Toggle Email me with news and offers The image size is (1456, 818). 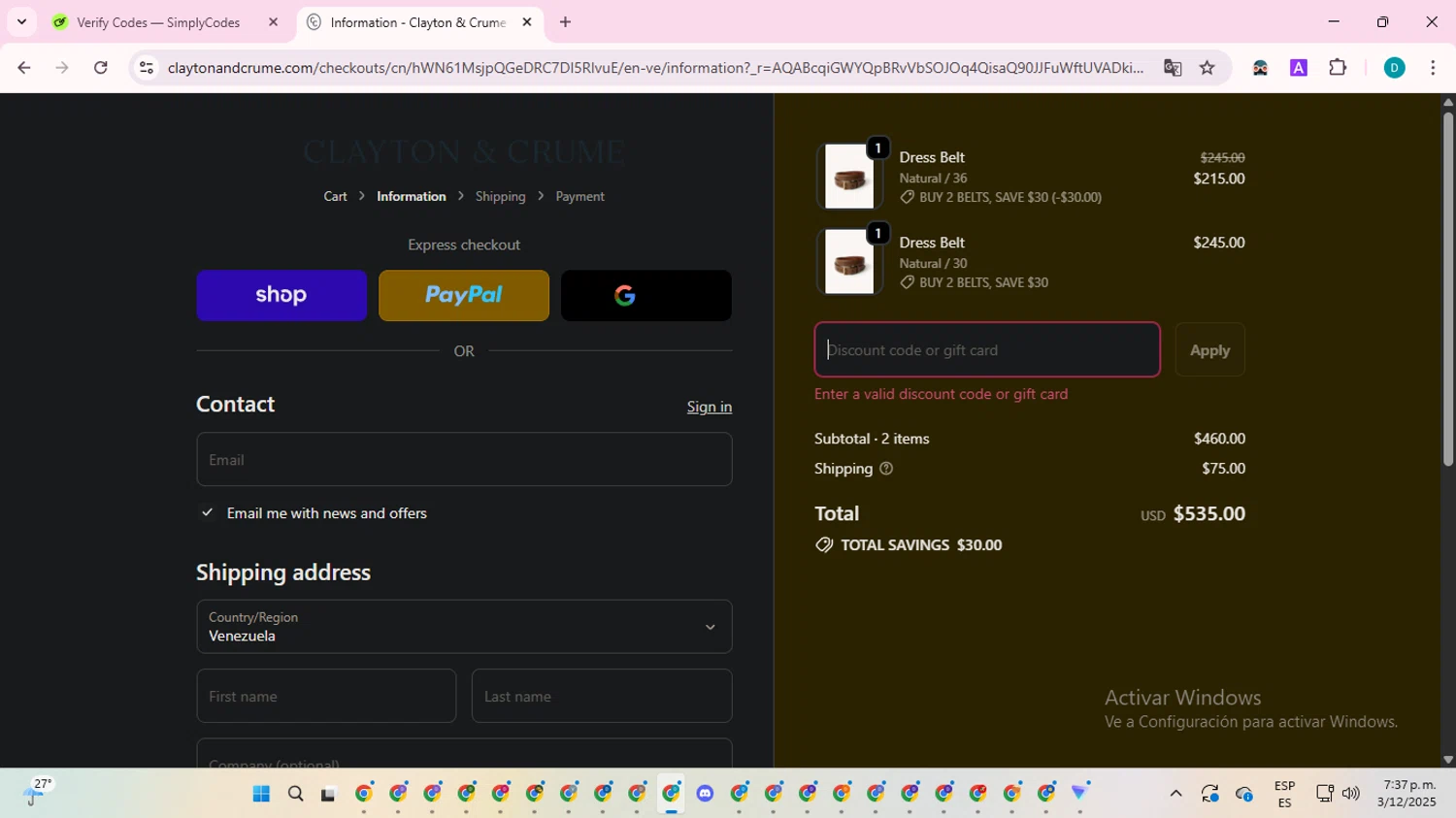(x=207, y=512)
